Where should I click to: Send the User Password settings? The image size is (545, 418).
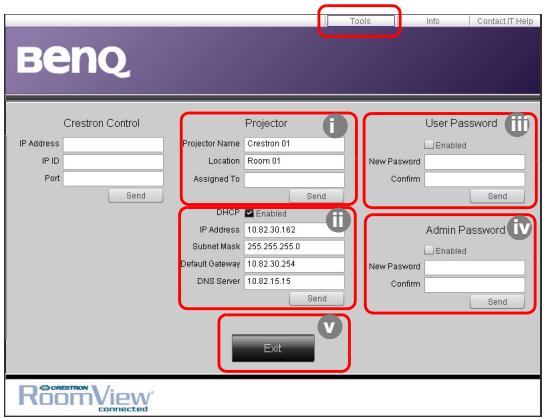497,196
